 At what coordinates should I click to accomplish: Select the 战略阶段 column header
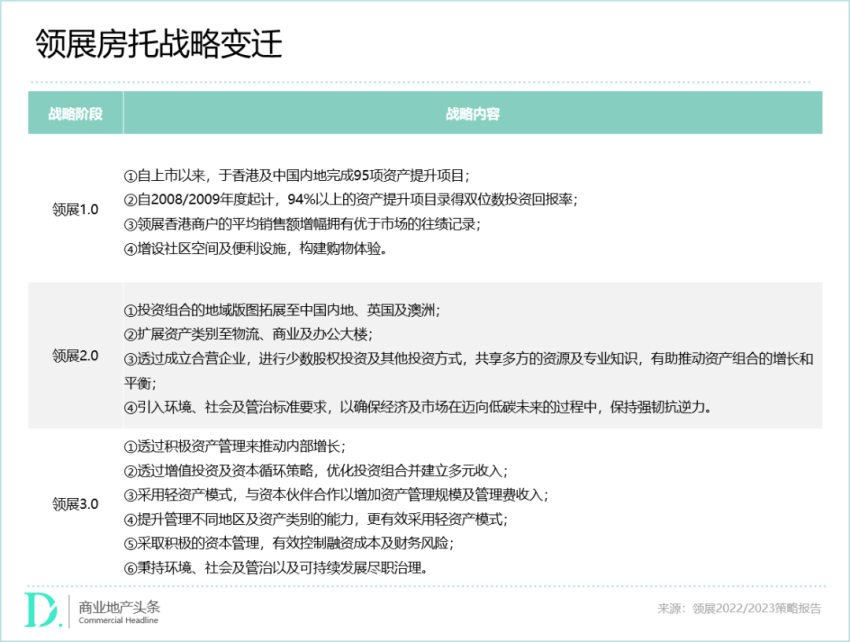click(75, 113)
